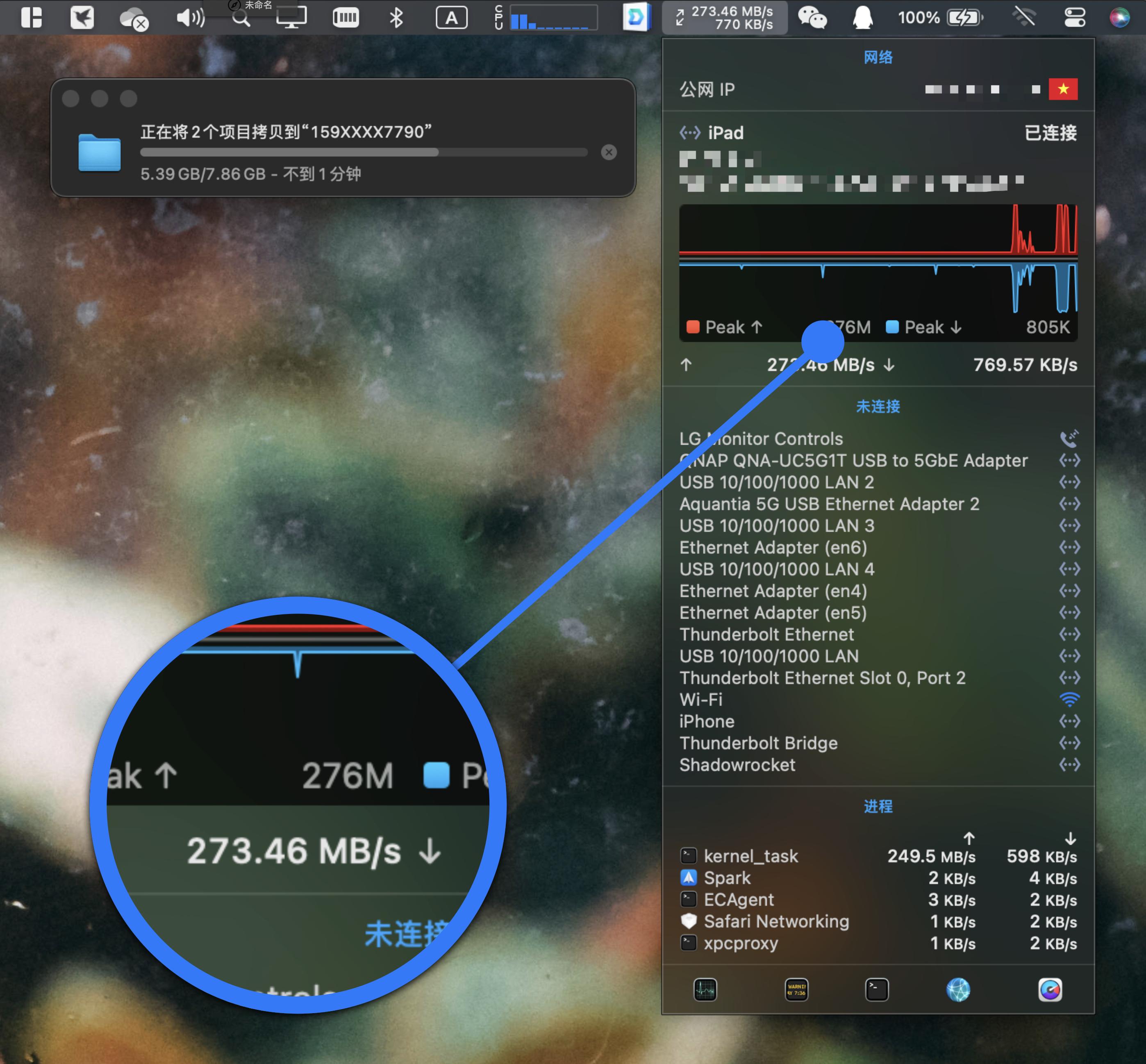Open iStat Menus app gauge icon

(x=1050, y=990)
